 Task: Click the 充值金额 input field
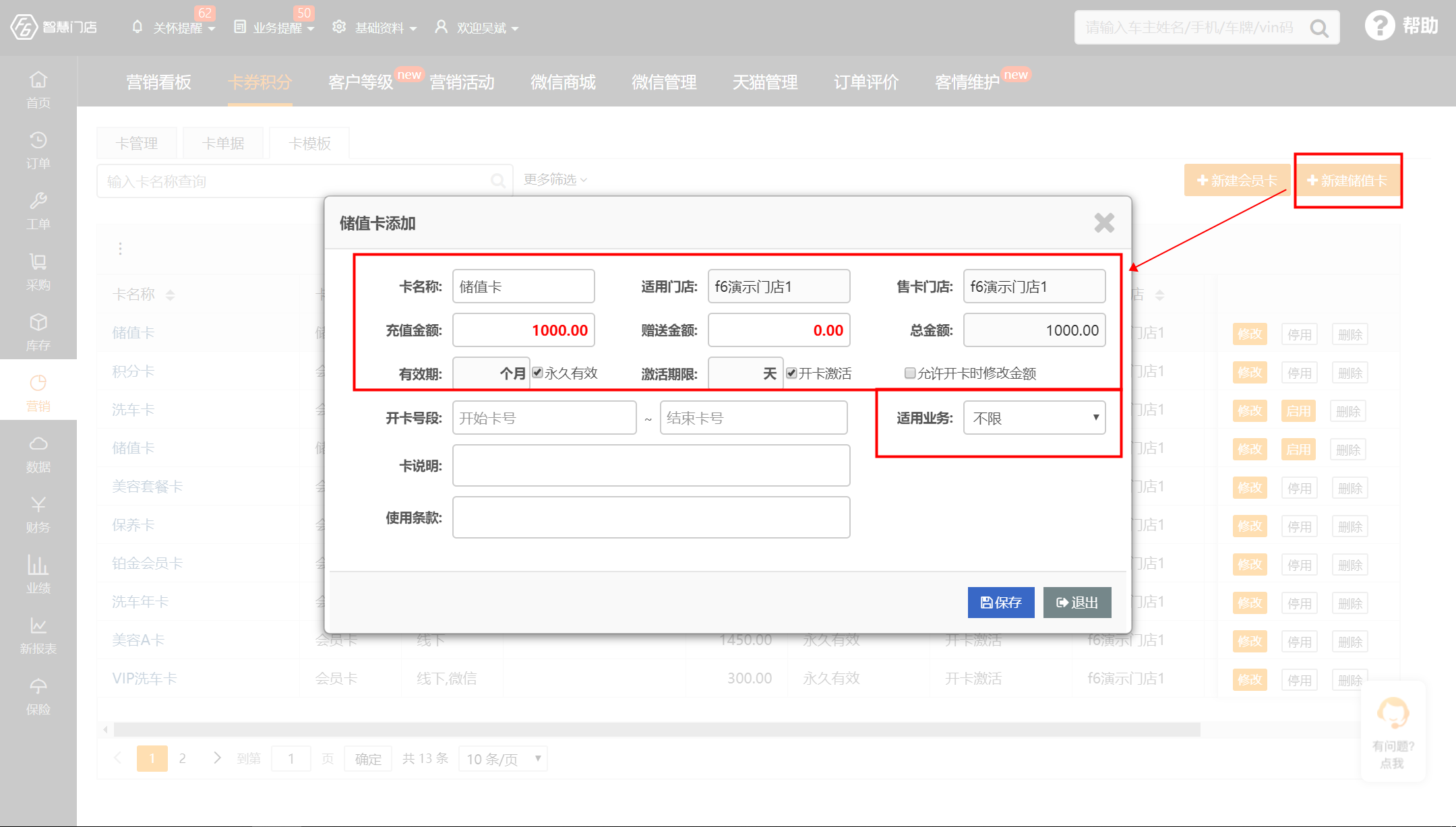tap(524, 330)
